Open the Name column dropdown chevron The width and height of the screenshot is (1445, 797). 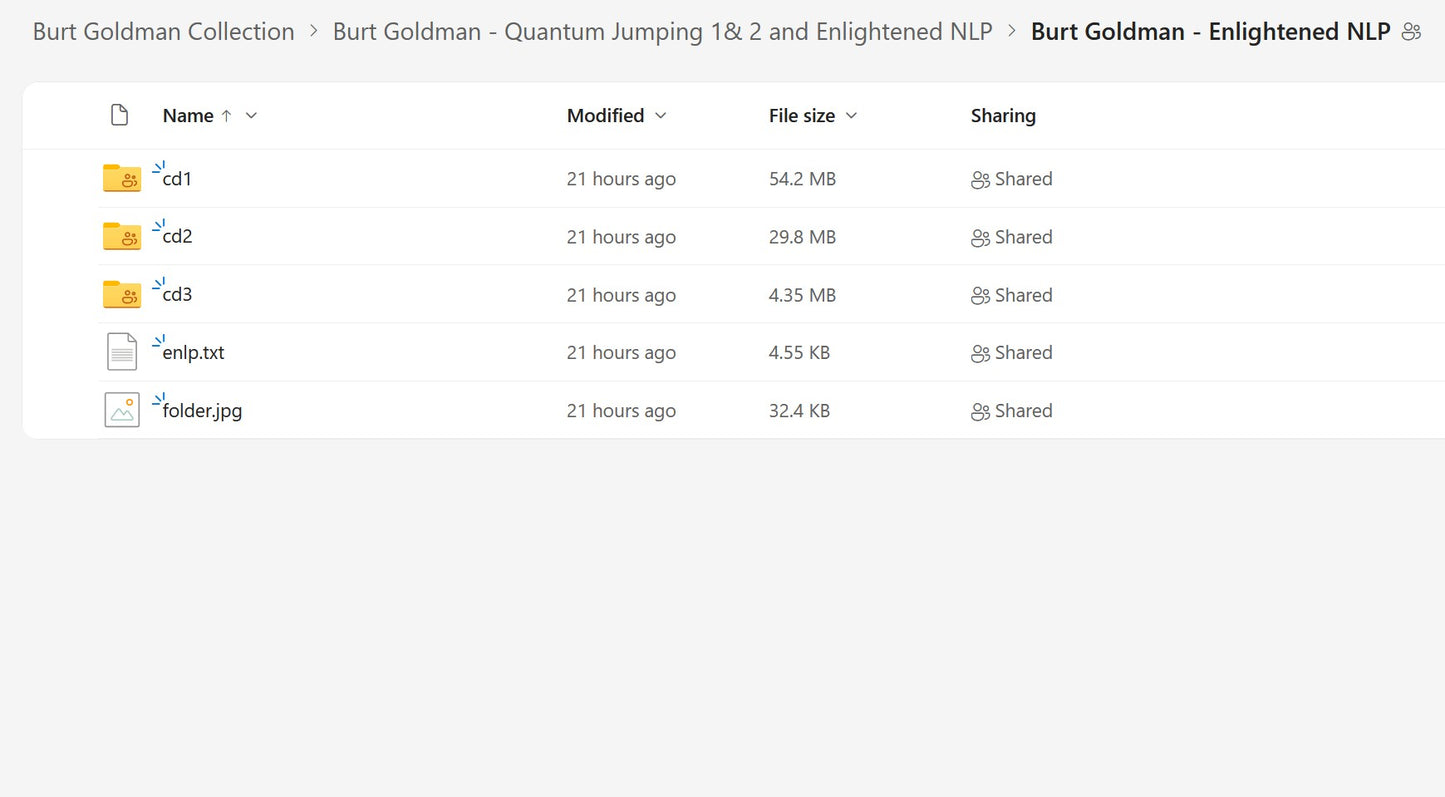[x=251, y=115]
